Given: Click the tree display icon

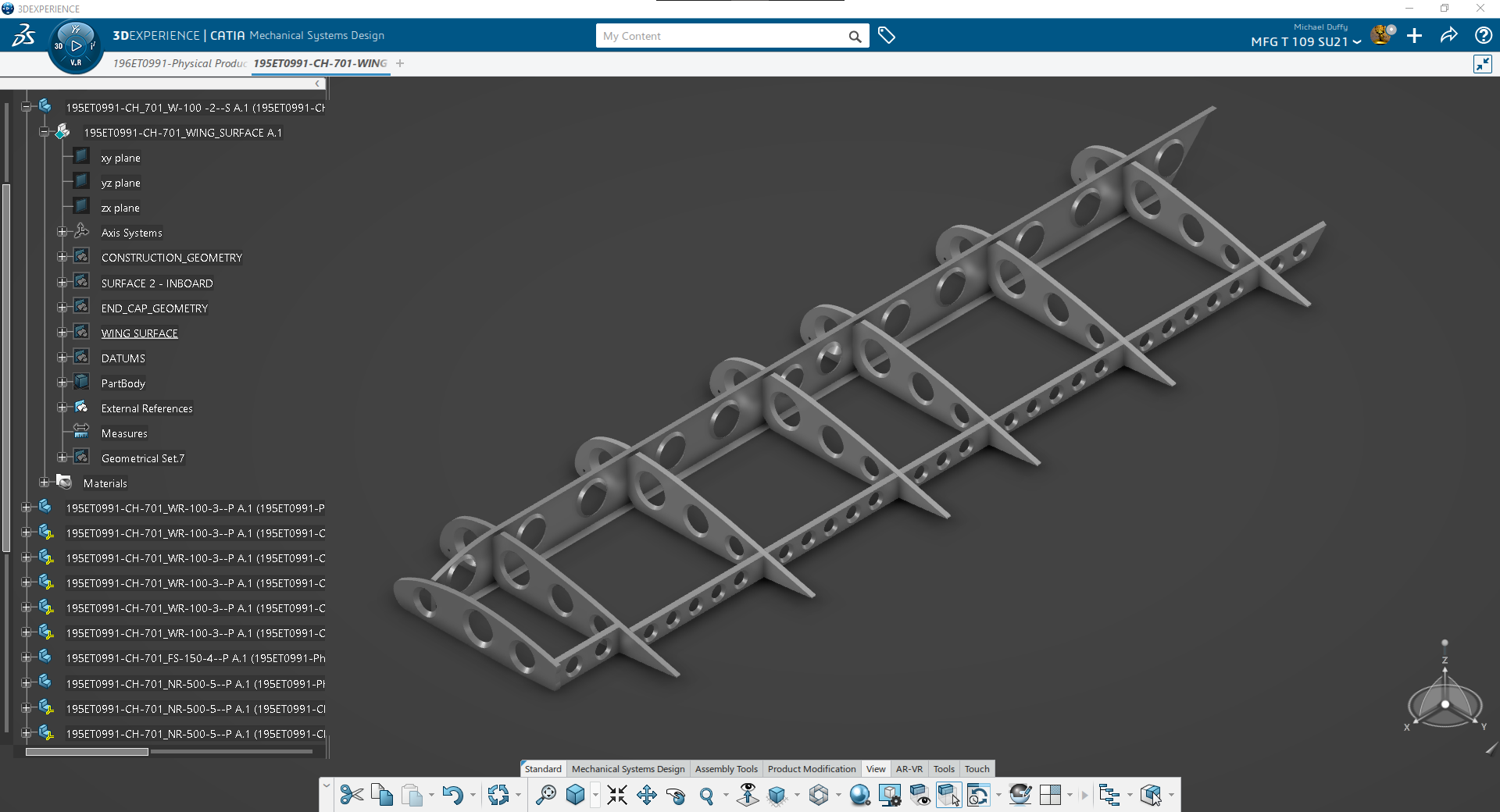Looking at the screenshot, I should (x=1109, y=795).
